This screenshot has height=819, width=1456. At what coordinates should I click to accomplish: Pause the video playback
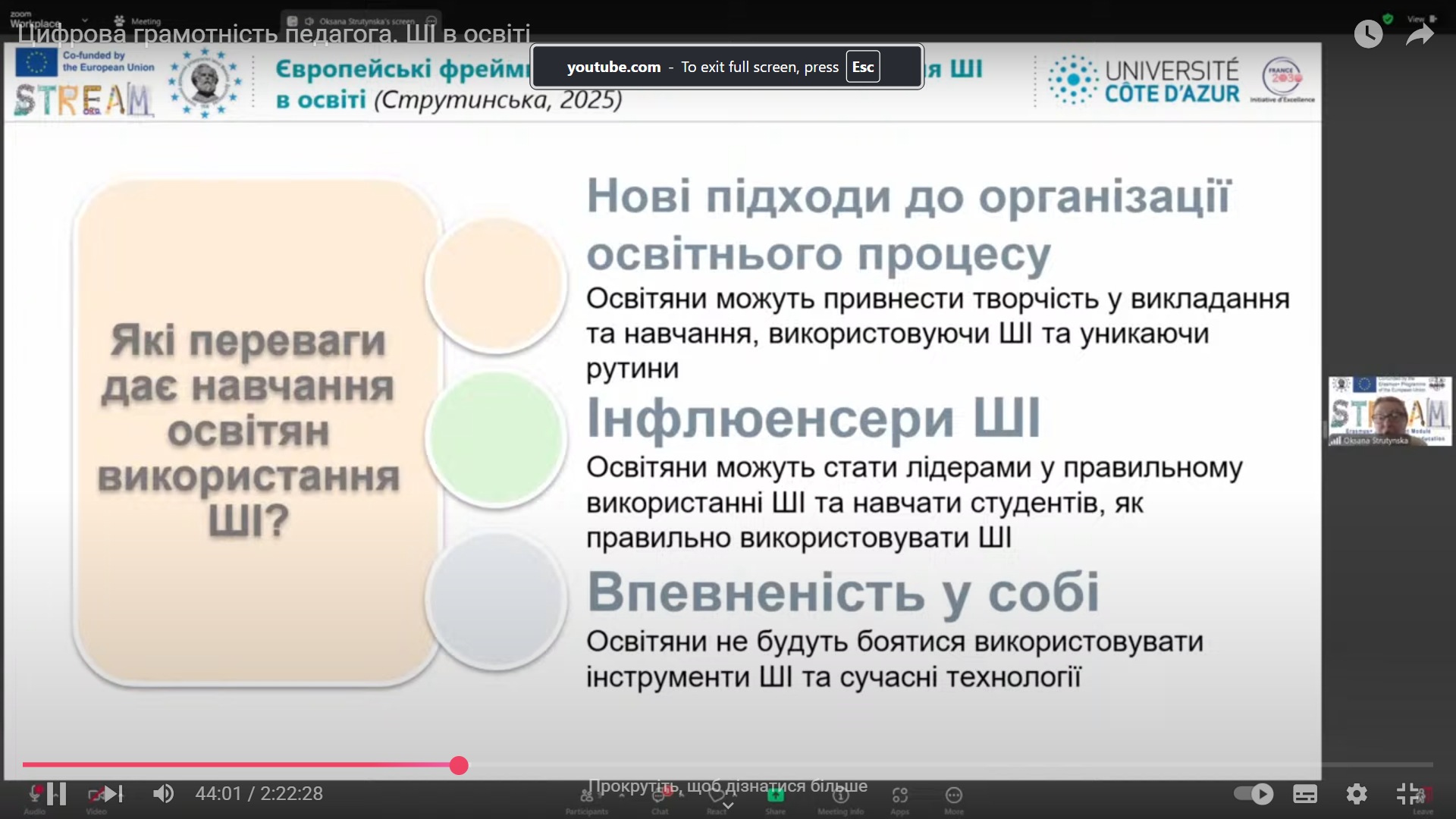56,794
